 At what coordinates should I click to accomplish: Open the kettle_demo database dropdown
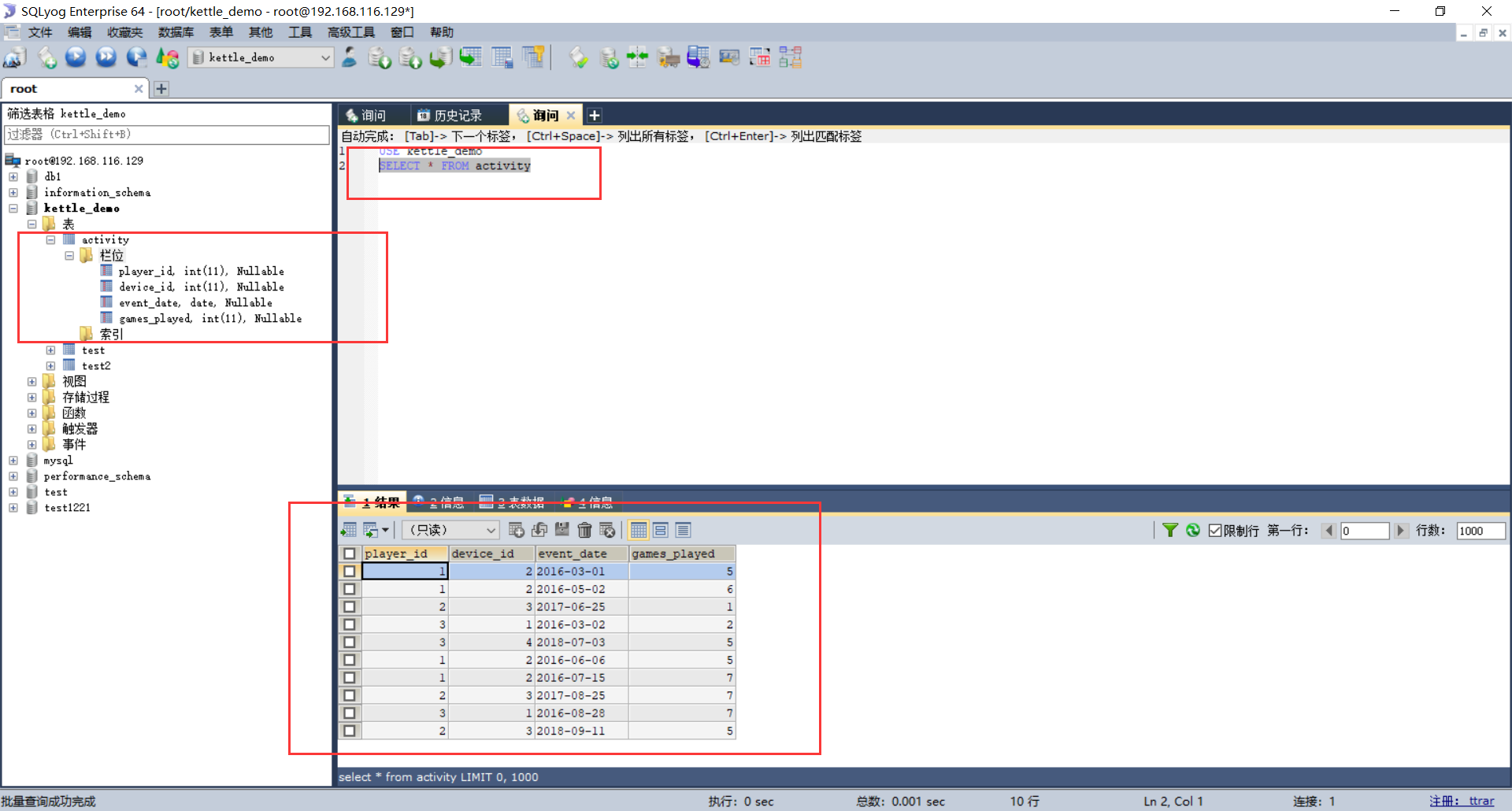coord(325,57)
